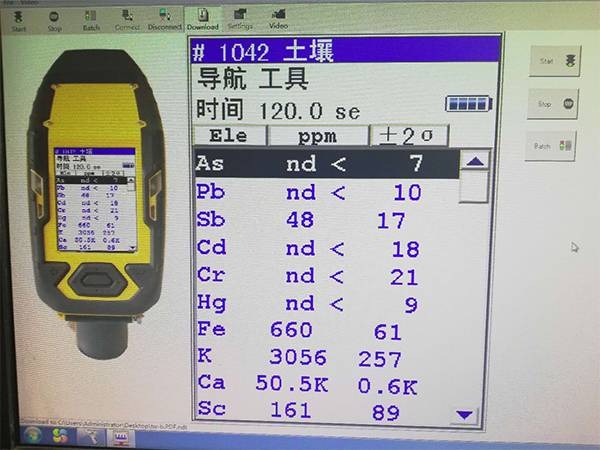Screen dimensions: 600x450
Task: Click the Stop button in right panel
Action: tap(553, 104)
